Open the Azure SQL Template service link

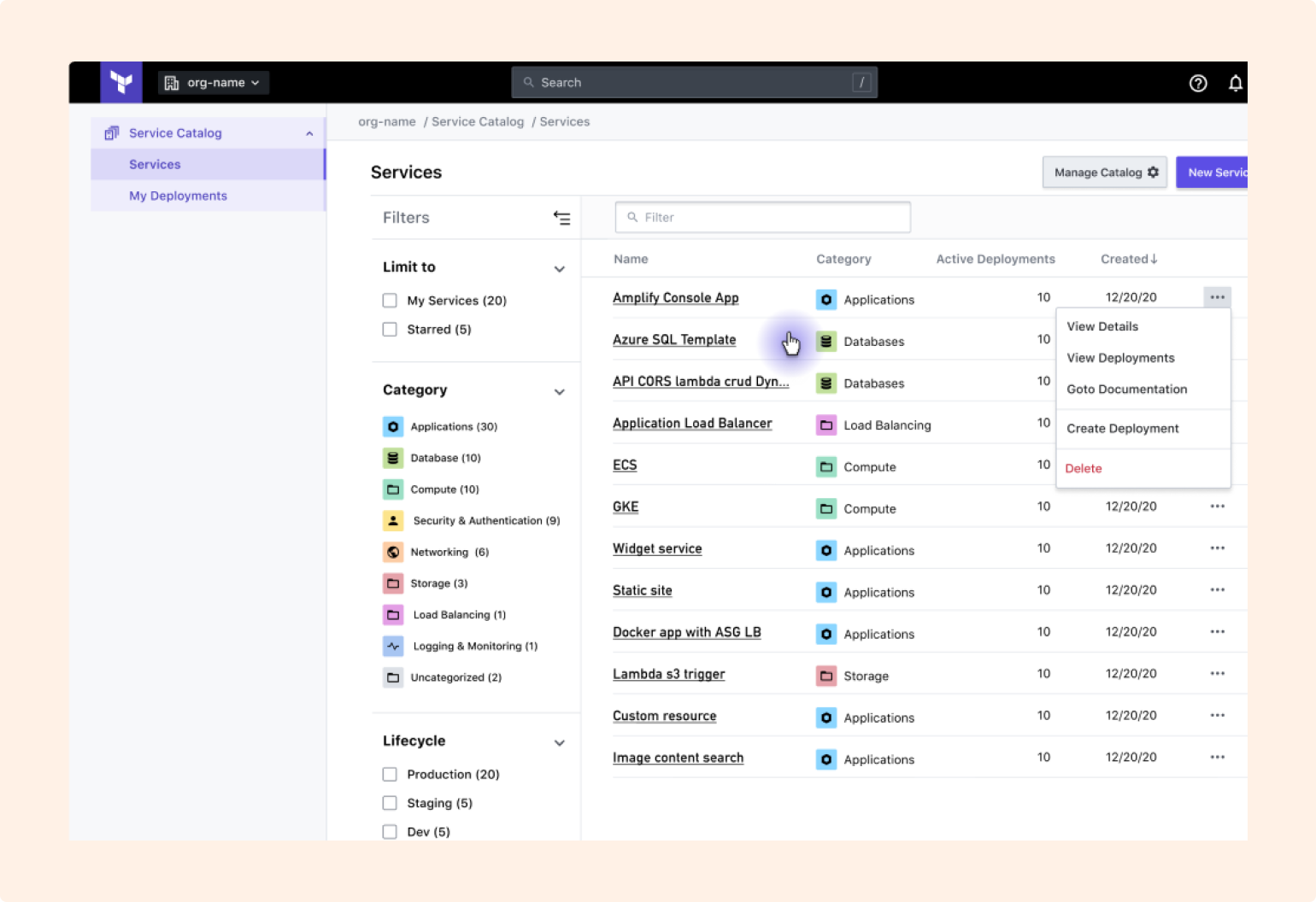click(x=674, y=340)
